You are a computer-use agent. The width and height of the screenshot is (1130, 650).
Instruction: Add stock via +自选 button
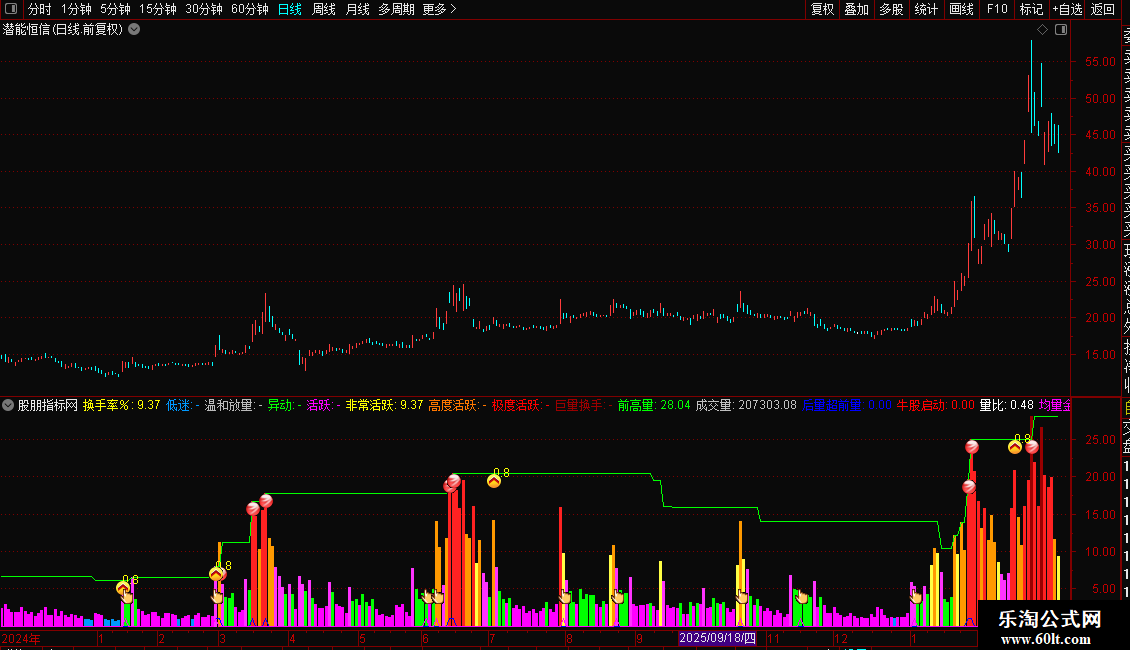(1067, 9)
